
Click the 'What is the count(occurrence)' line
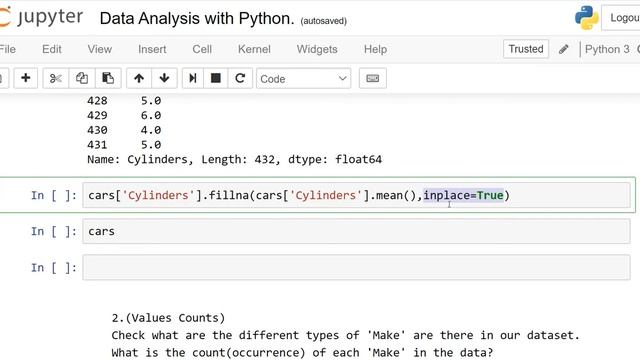302,353
